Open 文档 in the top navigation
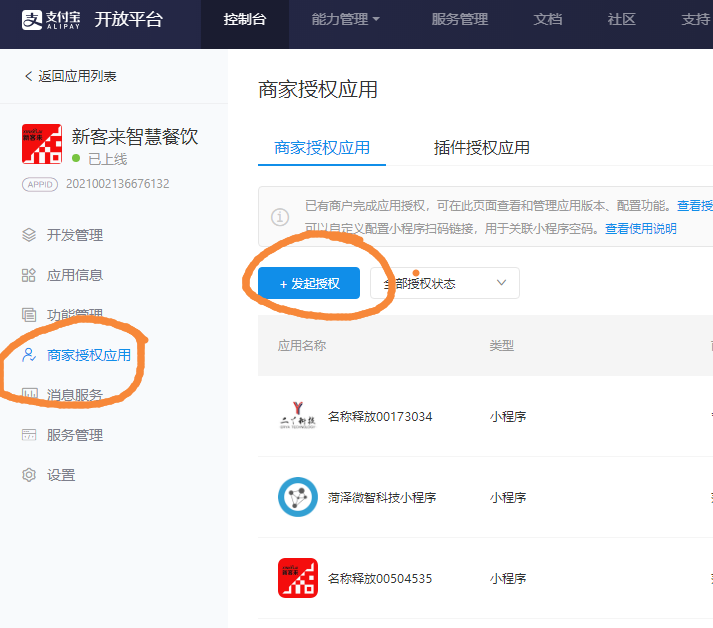The height and width of the screenshot is (628, 713). tap(548, 20)
